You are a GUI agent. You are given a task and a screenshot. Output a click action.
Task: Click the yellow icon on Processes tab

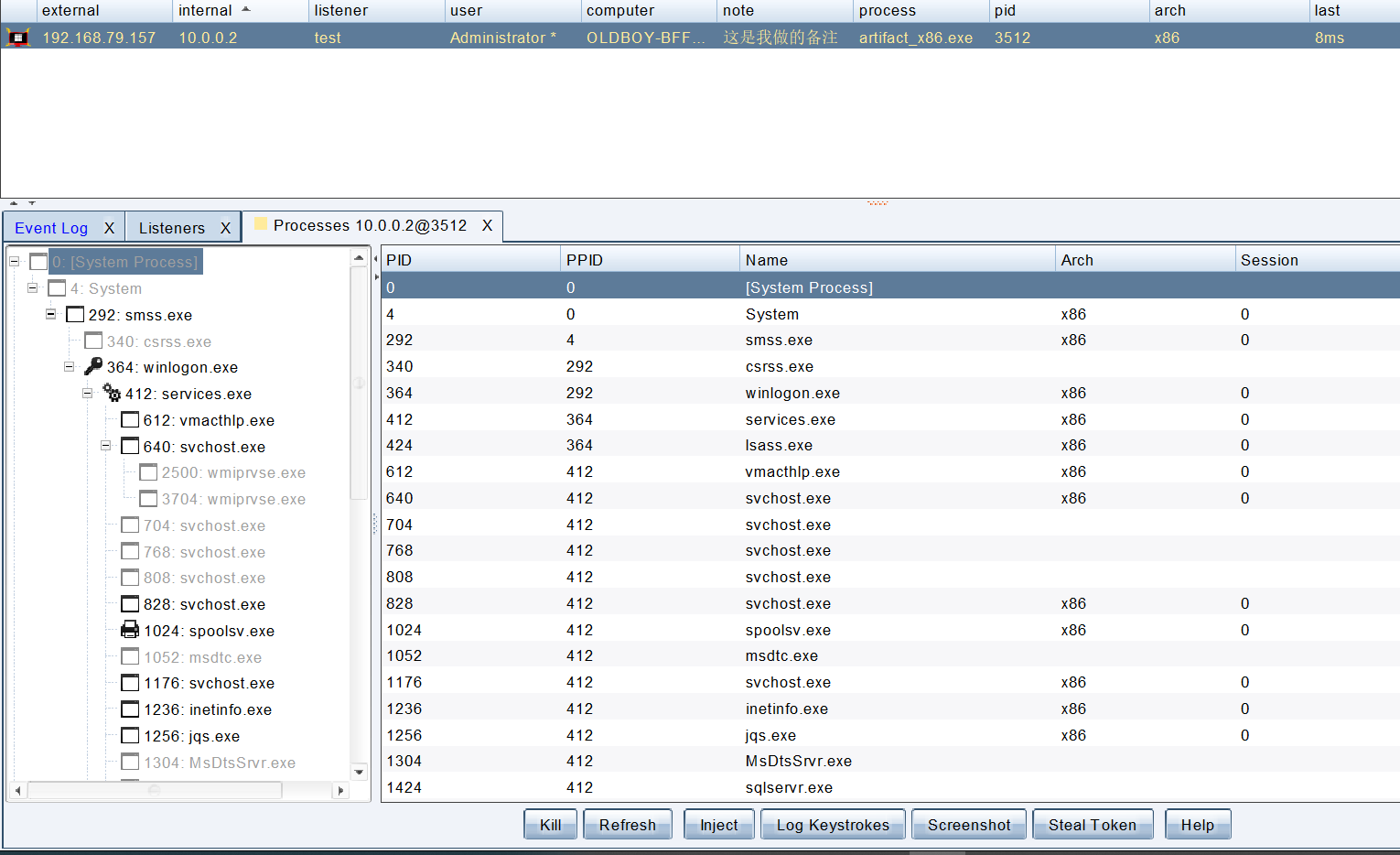(x=261, y=224)
